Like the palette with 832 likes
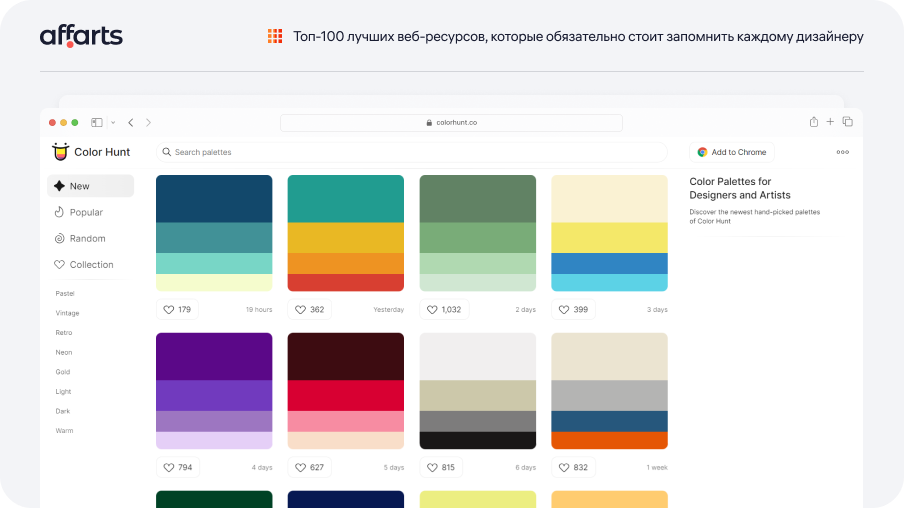 point(574,468)
